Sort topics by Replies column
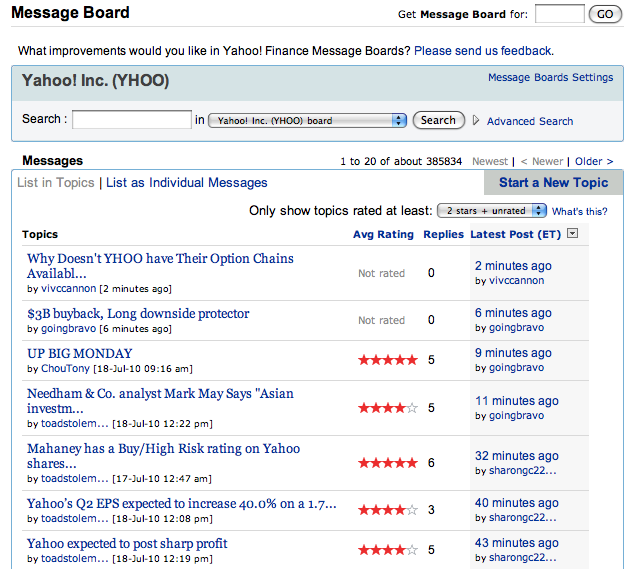Image resolution: width=636 pixels, height=569 pixels. (x=443, y=234)
